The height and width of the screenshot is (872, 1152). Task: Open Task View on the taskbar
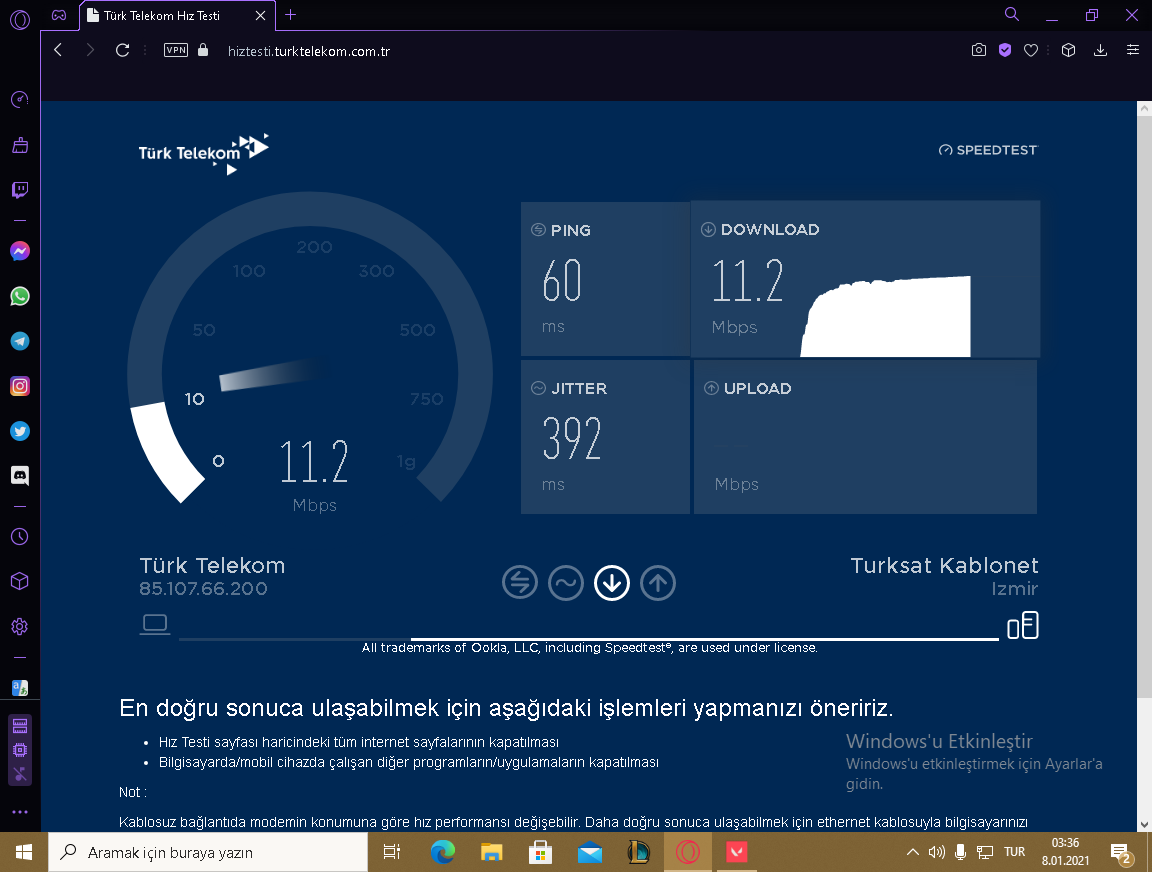(x=392, y=852)
